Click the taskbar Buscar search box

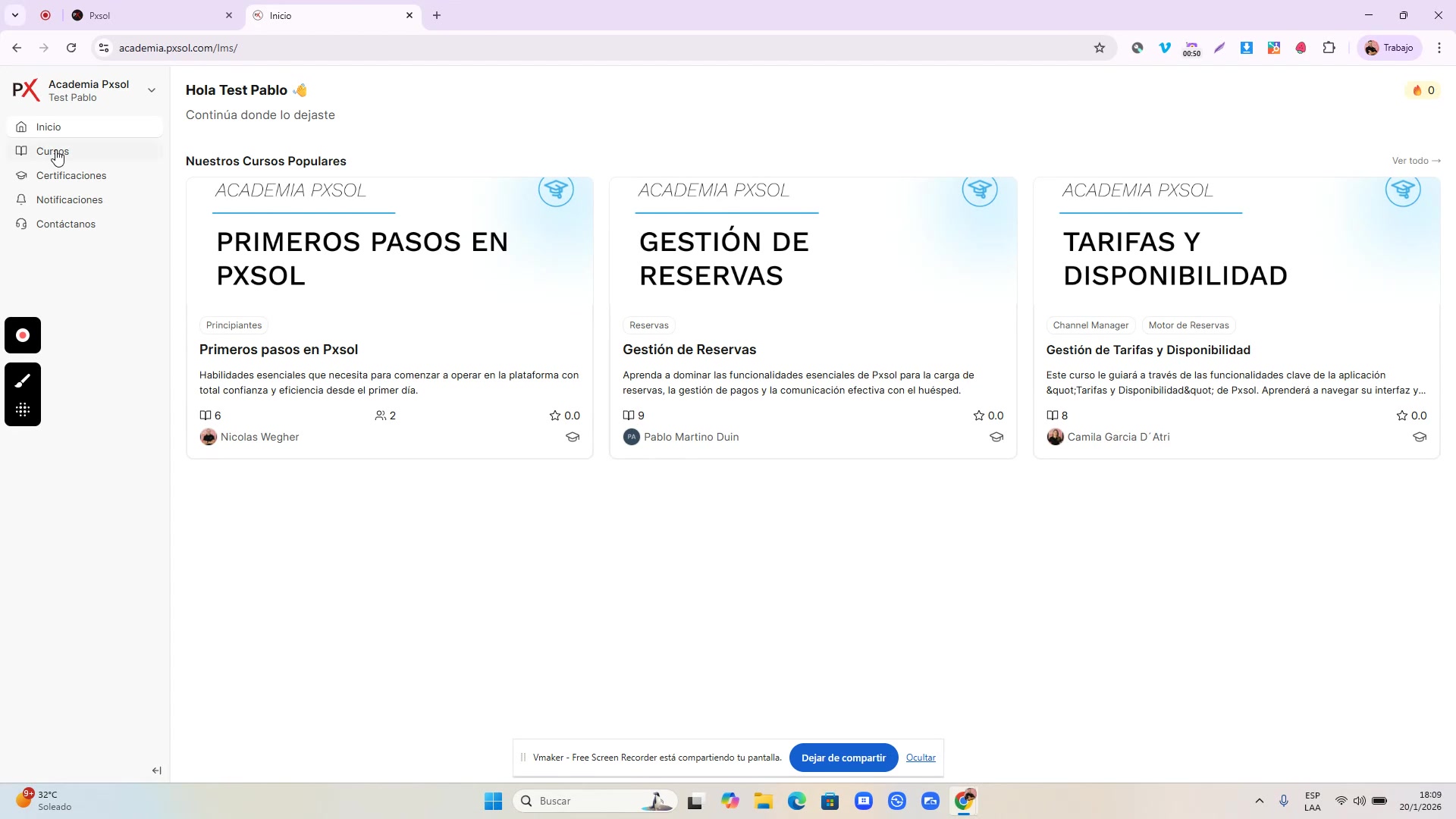(x=595, y=801)
